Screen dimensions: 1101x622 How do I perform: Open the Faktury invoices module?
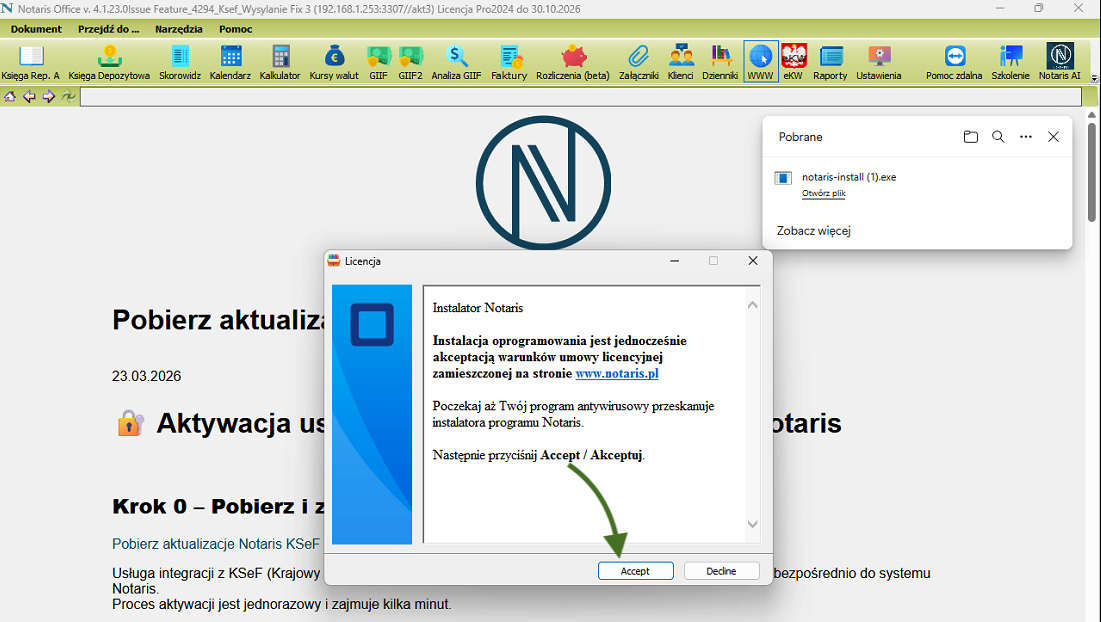pos(509,62)
